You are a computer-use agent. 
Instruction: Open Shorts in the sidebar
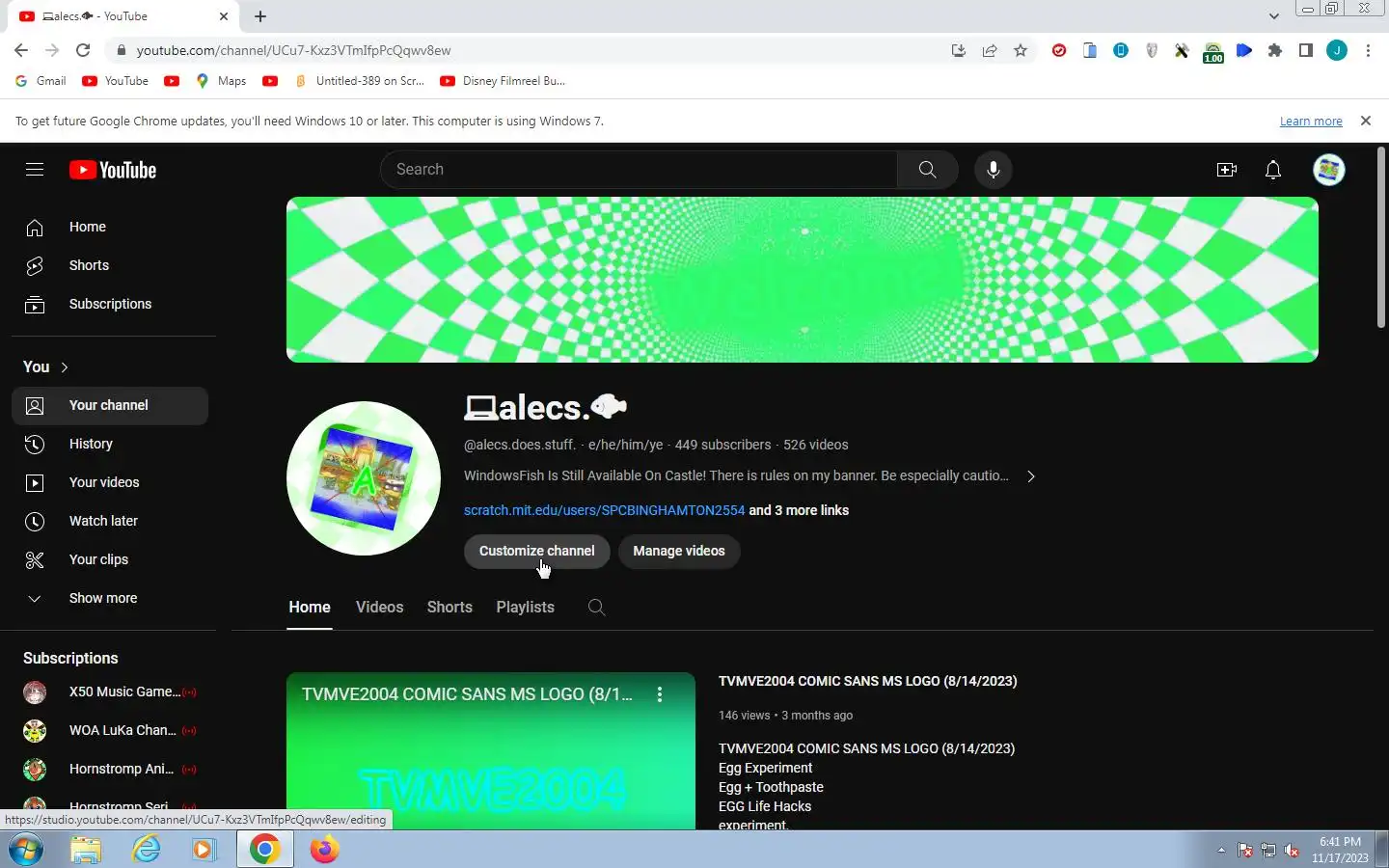click(110, 265)
